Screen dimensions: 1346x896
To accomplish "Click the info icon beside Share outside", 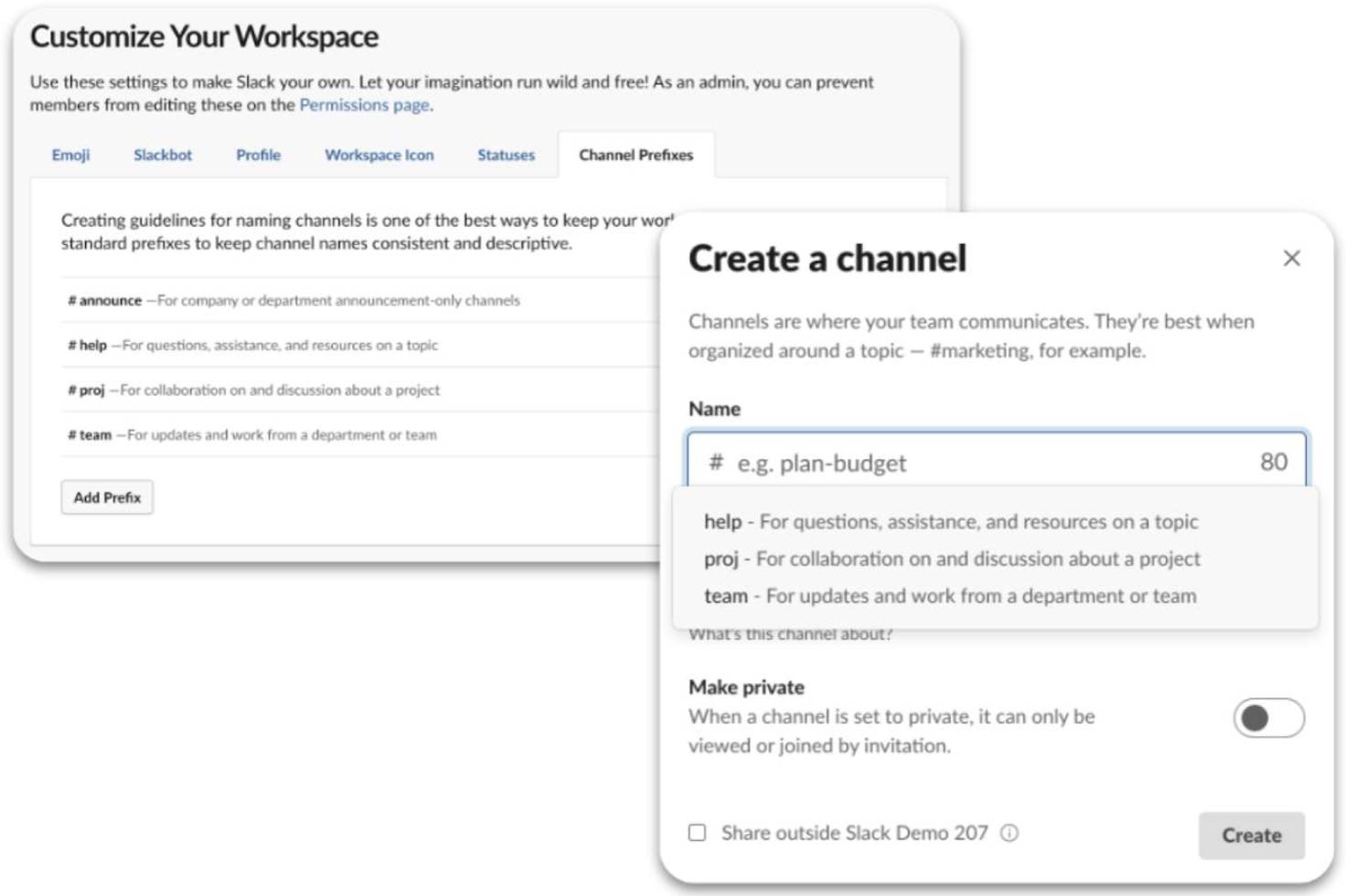I will point(1008,833).
